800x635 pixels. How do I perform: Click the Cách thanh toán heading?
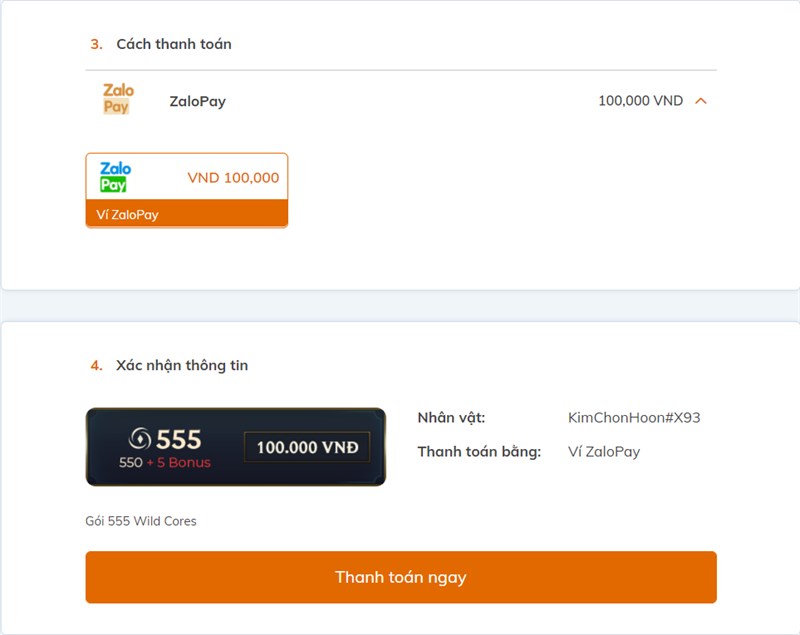click(x=174, y=44)
